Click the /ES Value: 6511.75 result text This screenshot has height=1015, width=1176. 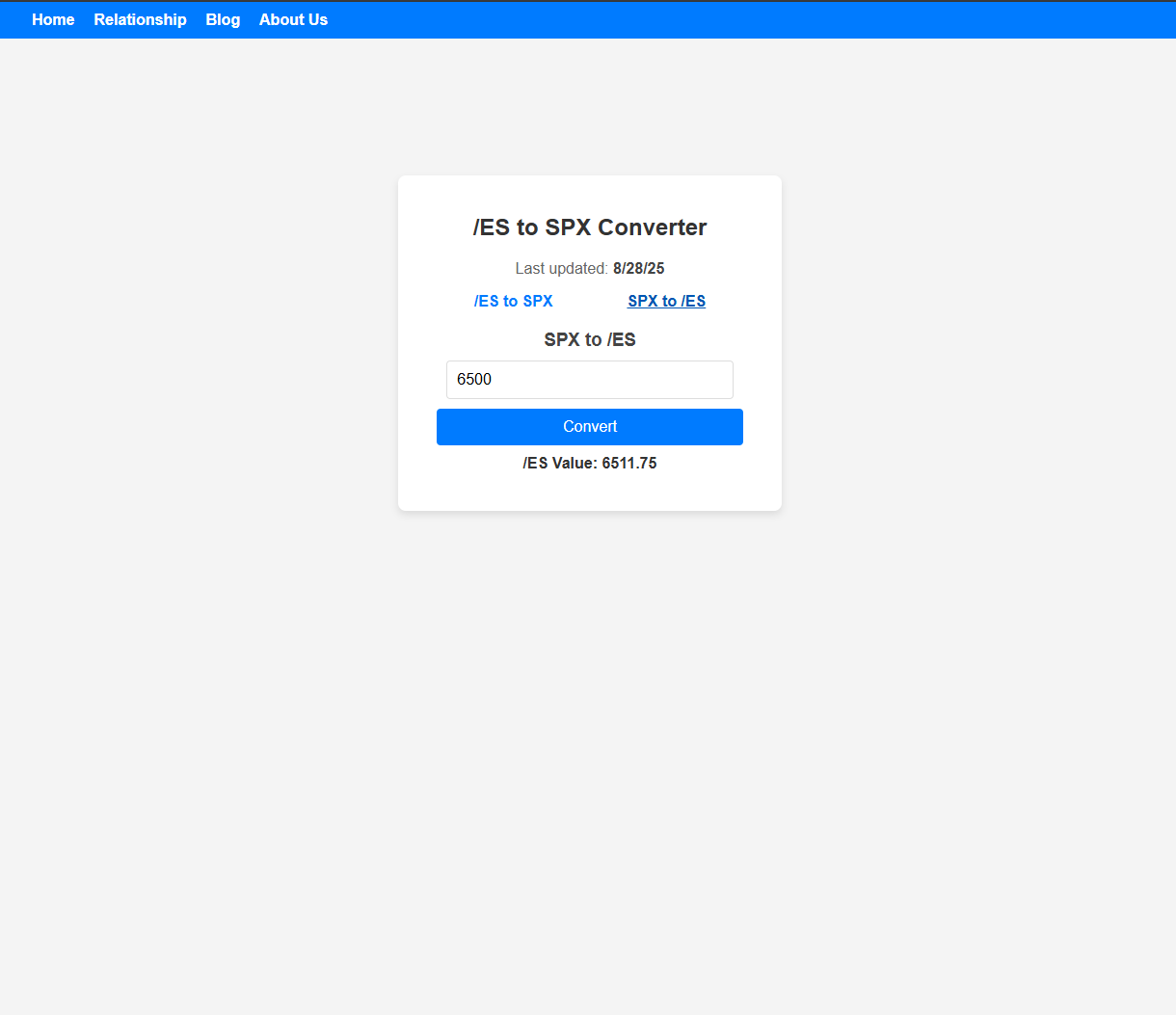(590, 463)
